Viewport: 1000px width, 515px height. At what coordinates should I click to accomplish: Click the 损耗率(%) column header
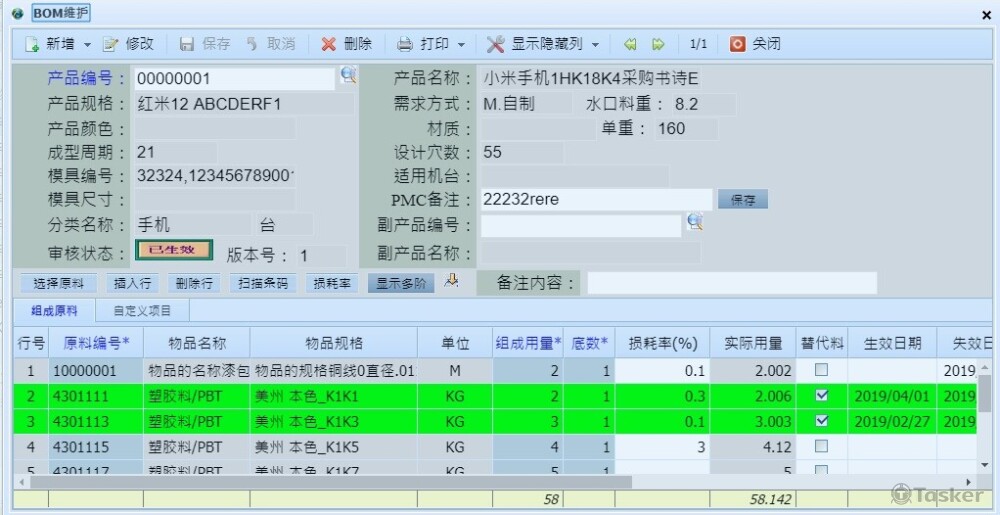pyautogui.click(x=662, y=344)
